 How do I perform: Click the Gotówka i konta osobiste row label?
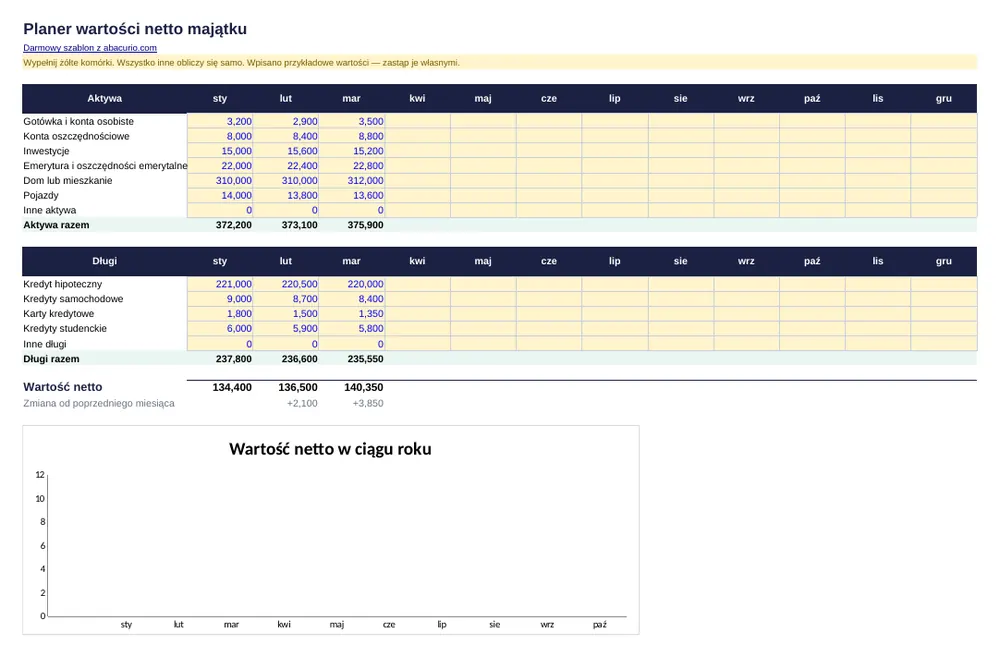click(x=78, y=121)
